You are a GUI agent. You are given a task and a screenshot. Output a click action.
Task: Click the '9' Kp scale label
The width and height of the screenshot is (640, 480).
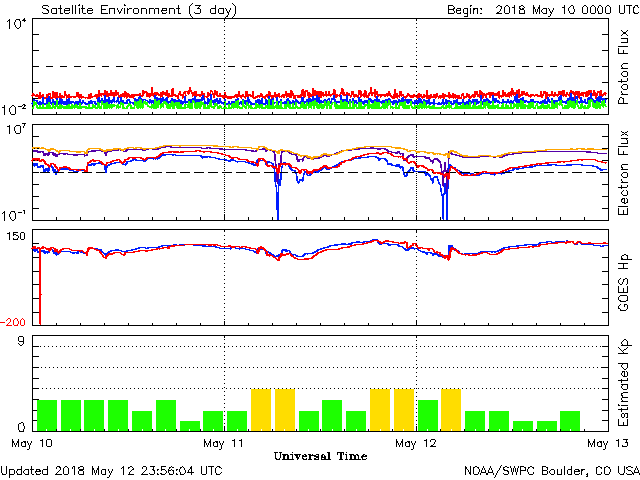coord(21,341)
